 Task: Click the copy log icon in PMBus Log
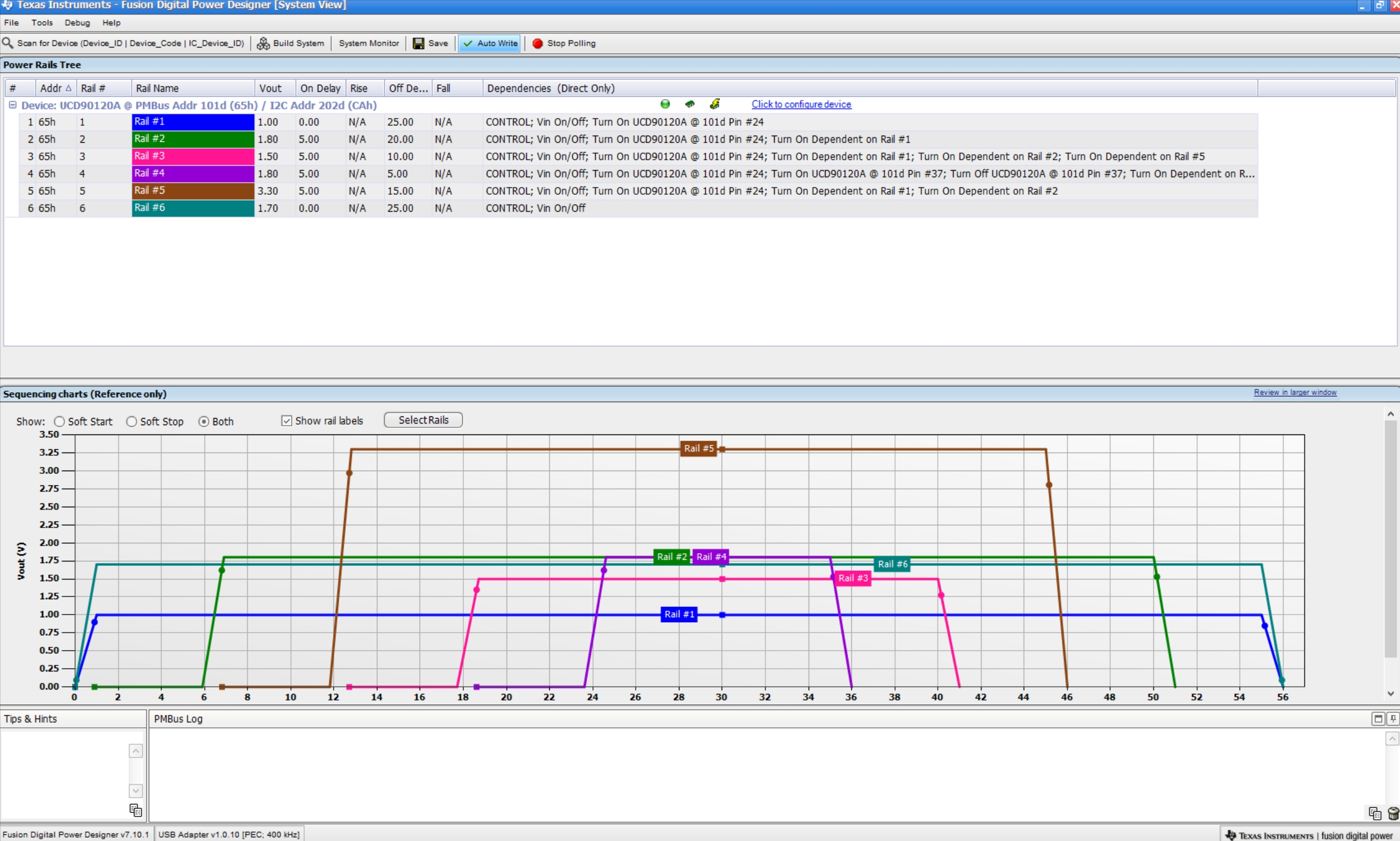coord(1374,813)
